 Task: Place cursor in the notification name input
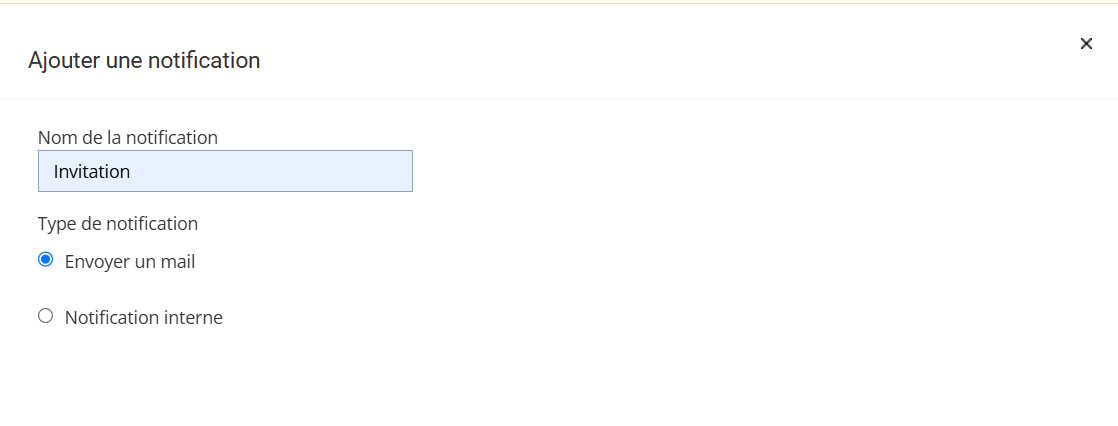click(x=225, y=171)
